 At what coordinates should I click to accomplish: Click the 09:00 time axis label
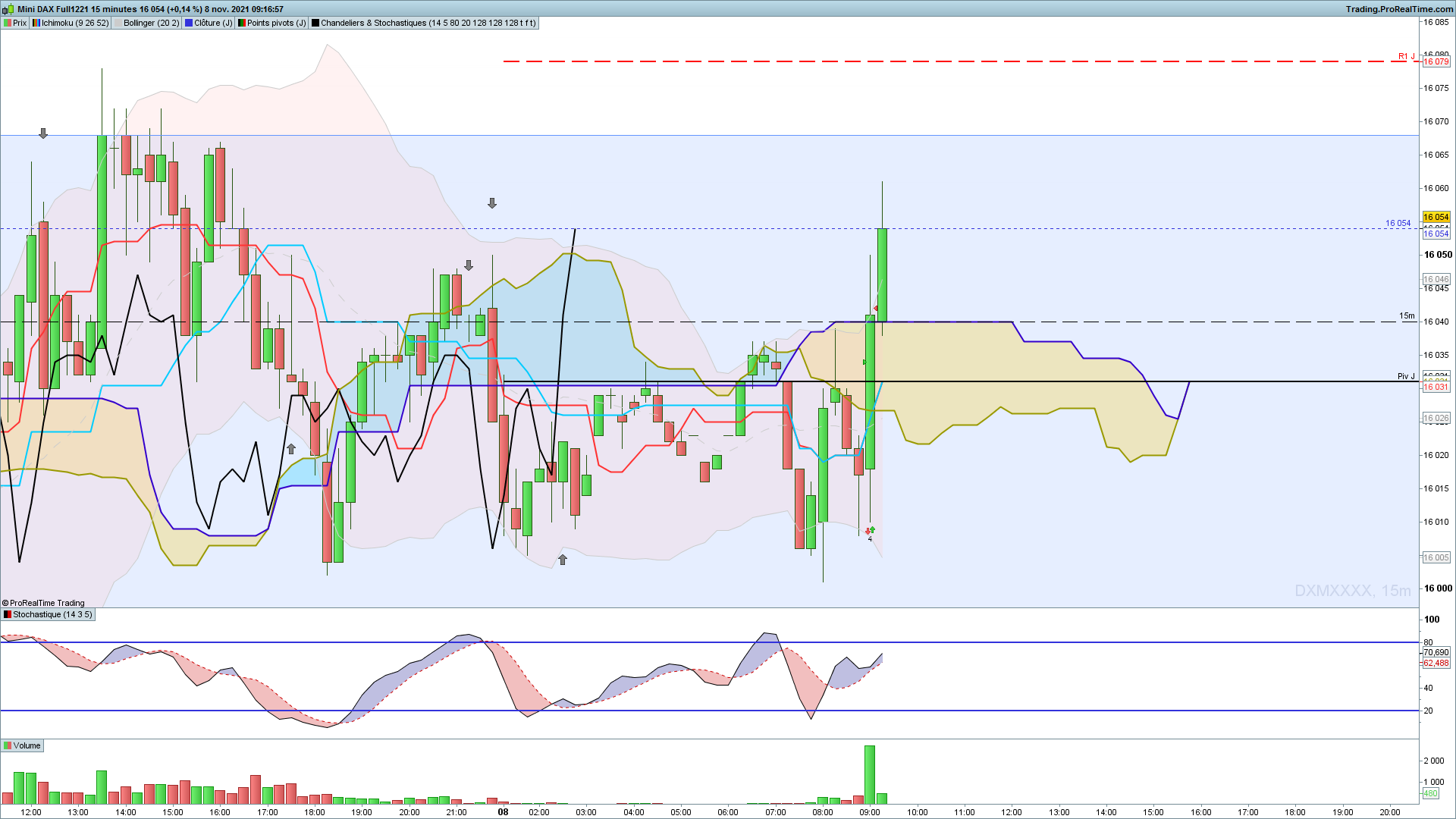(870, 812)
